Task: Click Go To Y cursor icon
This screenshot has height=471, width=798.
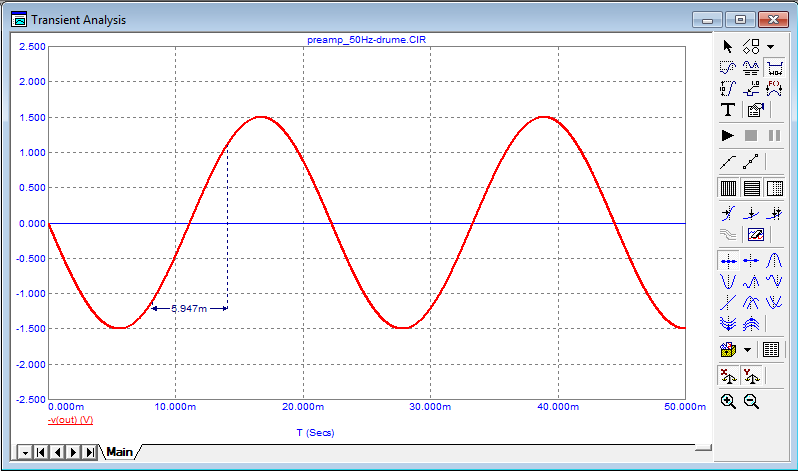Action: (751, 213)
